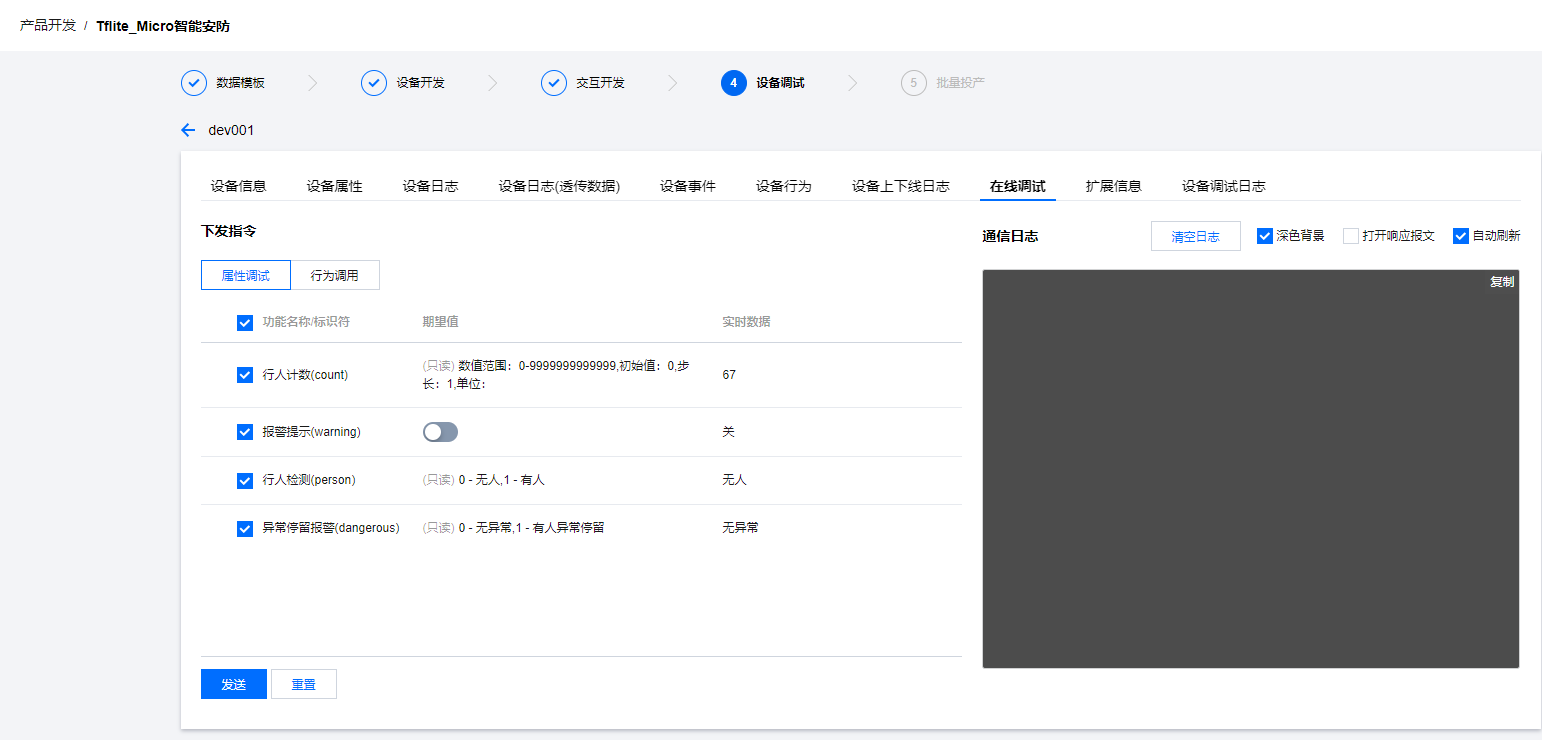The width and height of the screenshot is (1542, 740).
Task: Click the 发送 button
Action: coord(234,684)
